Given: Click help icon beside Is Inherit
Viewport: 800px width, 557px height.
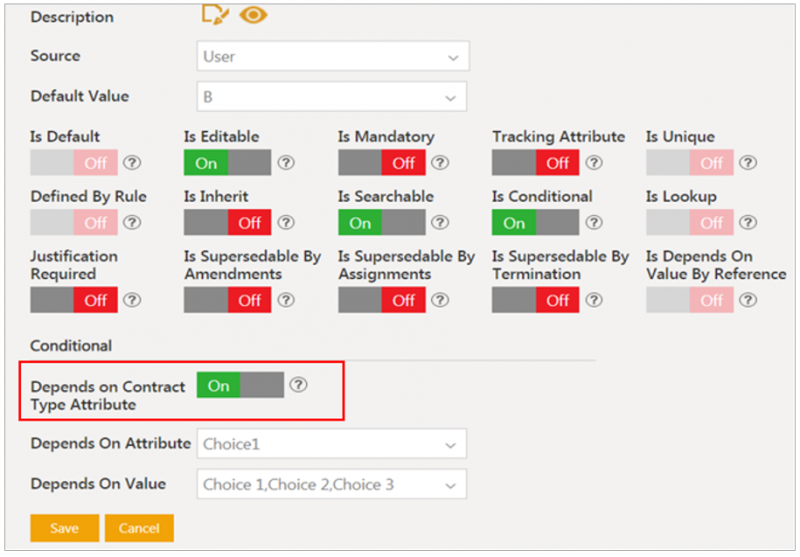Looking at the screenshot, I should [286, 222].
